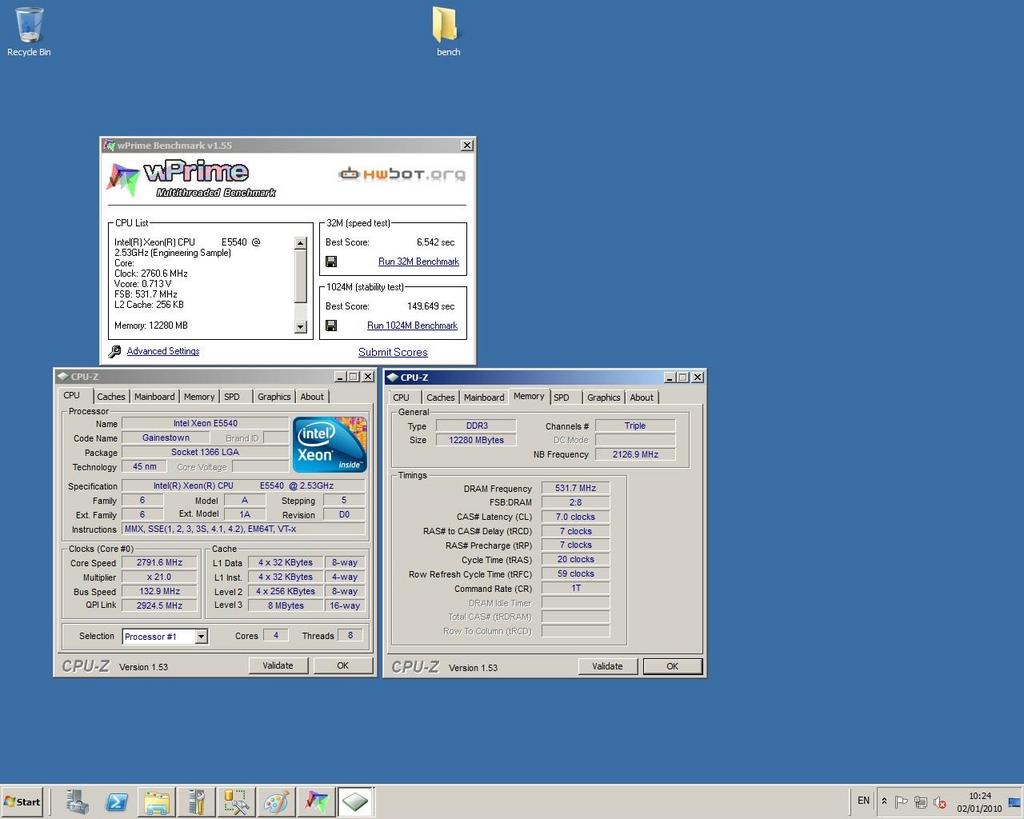Close the wPrime Benchmark window
The image size is (1024, 819).
coord(467,145)
